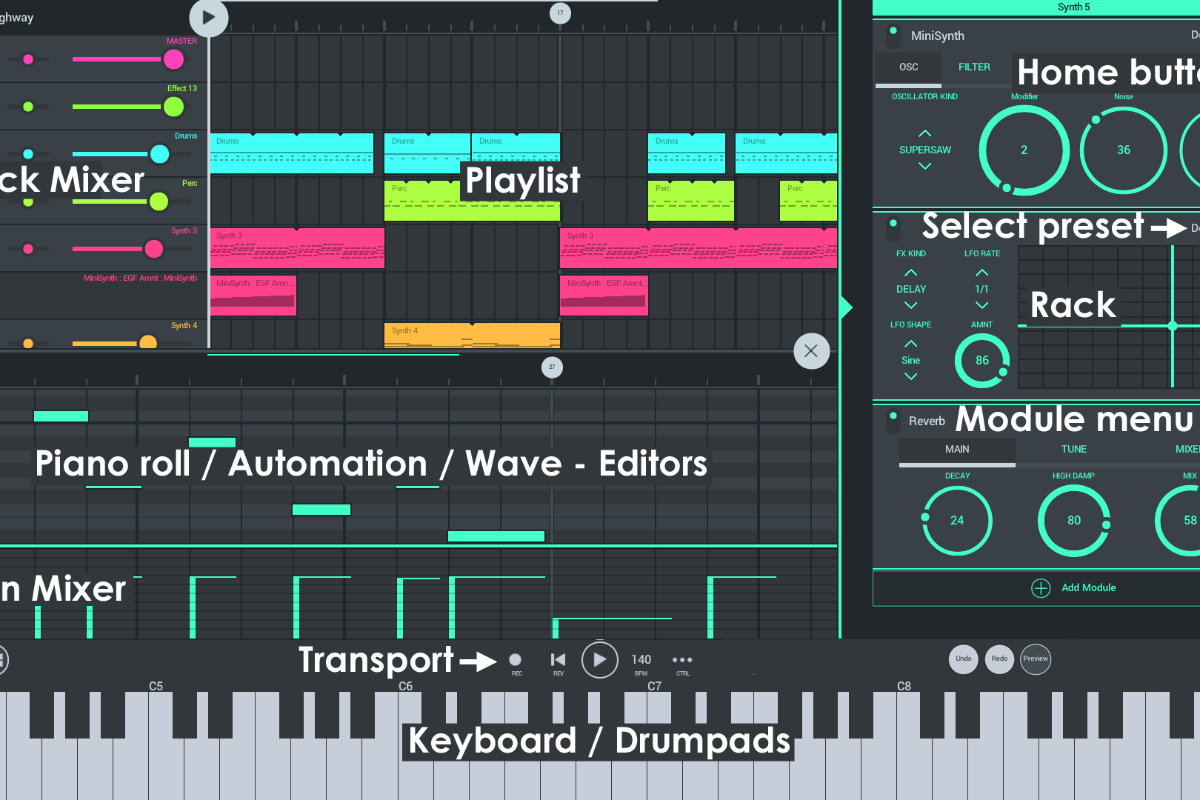Switch to the FILTER tab in MiniSynth

[x=974, y=68]
